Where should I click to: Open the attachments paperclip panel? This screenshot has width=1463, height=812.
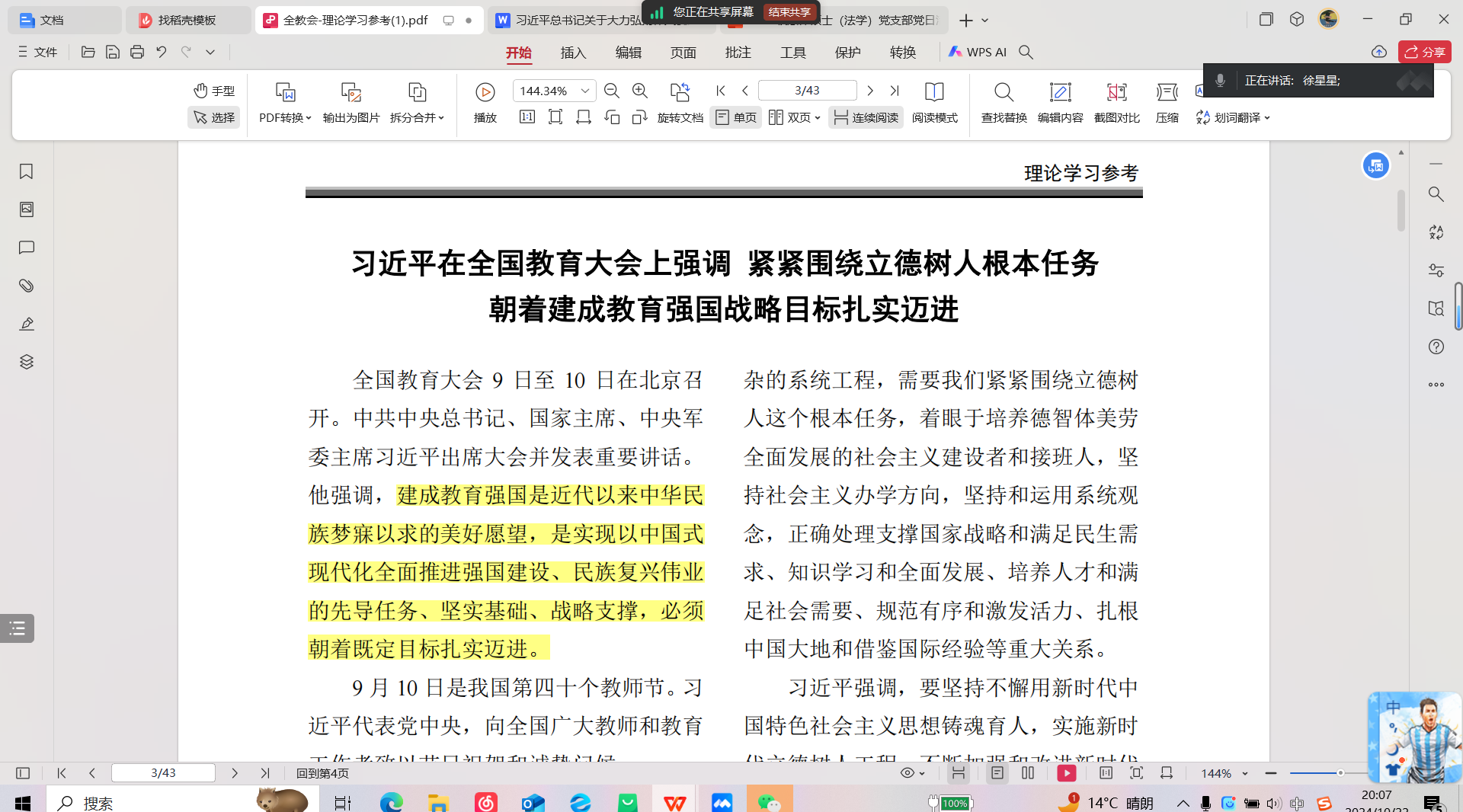[x=27, y=286]
